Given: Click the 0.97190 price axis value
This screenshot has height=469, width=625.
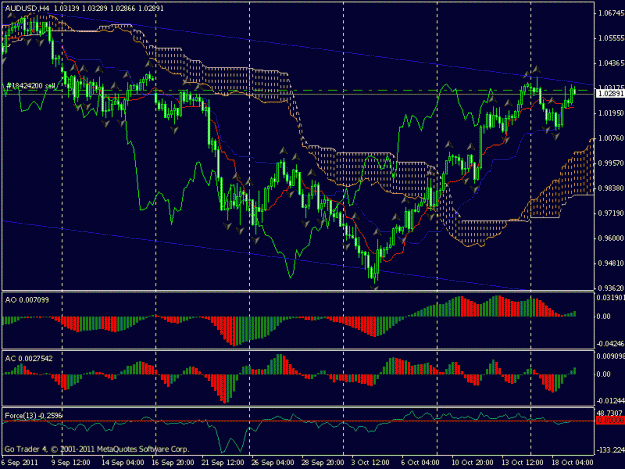Looking at the screenshot, I should pos(611,214).
